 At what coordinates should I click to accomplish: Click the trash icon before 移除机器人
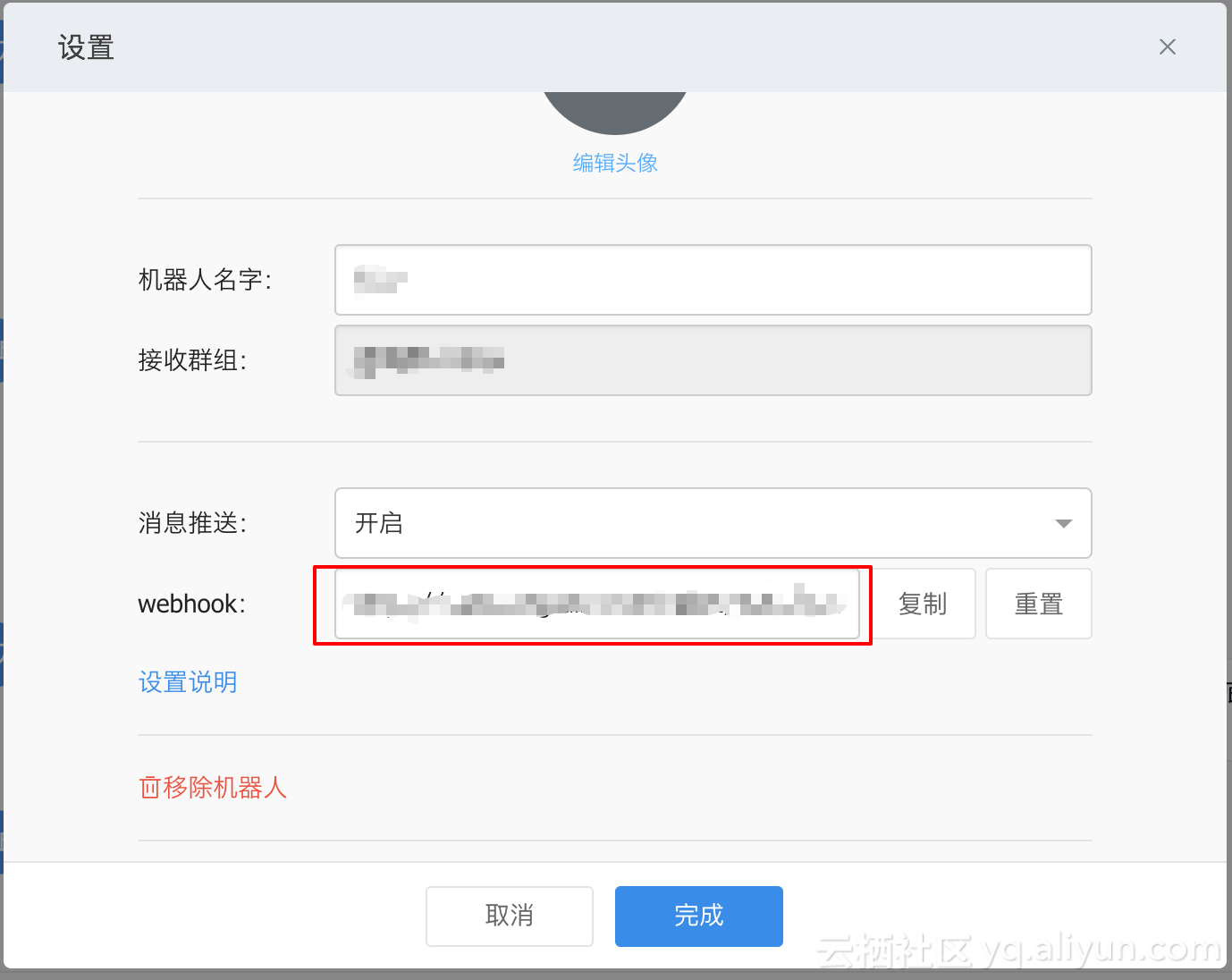[x=149, y=788]
